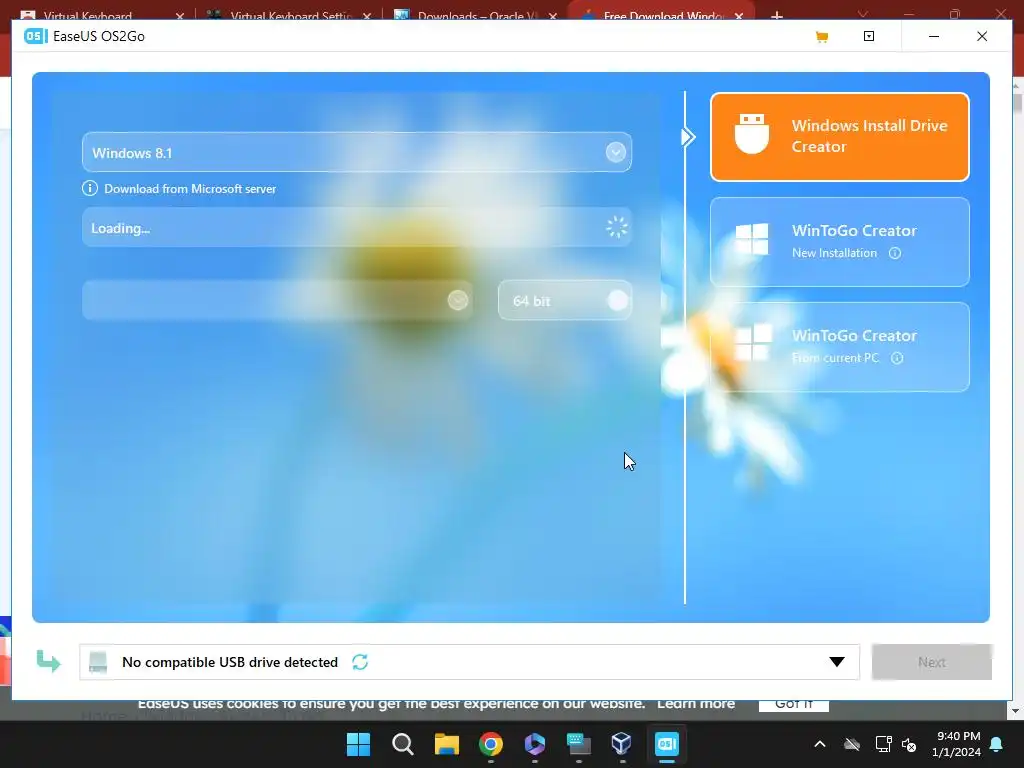1024x768 pixels.
Task: Click the OneDrive cloud tray icon
Action: 852,744
